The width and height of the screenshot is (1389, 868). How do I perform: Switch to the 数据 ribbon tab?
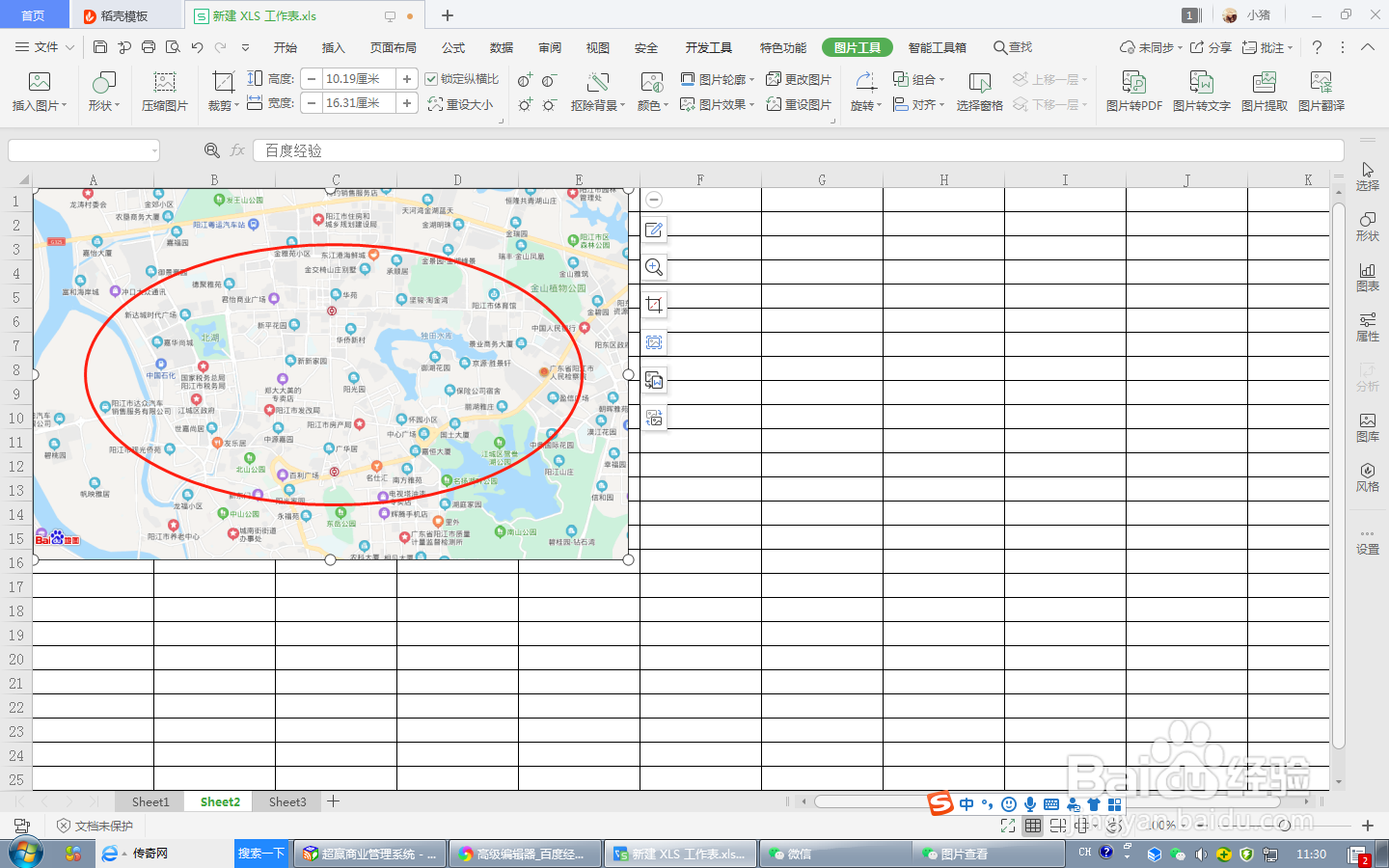502,47
